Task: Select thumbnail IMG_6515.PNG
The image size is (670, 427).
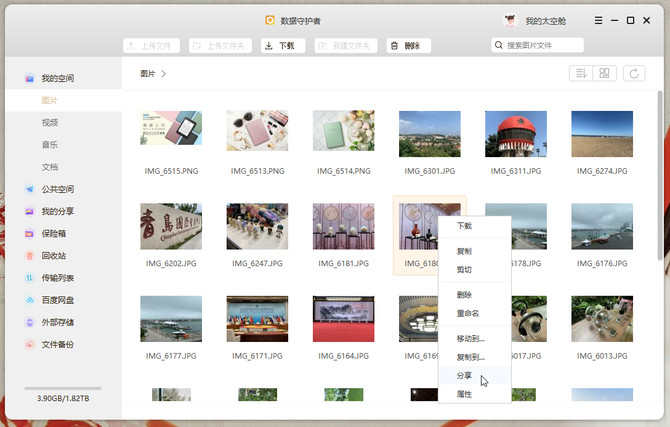Action: (171, 128)
